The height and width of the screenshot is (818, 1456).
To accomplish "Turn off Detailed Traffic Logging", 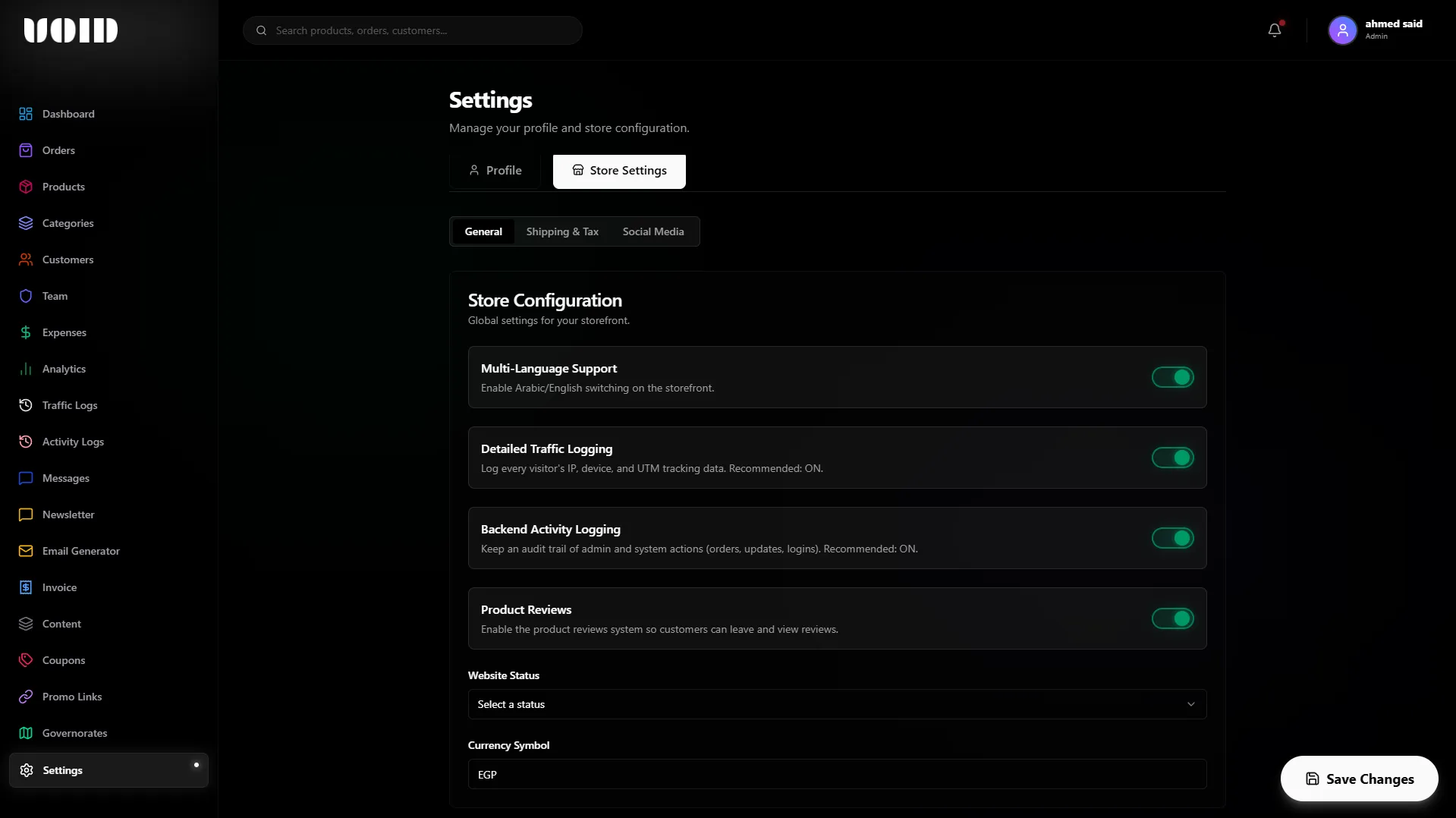I will 1172,458.
